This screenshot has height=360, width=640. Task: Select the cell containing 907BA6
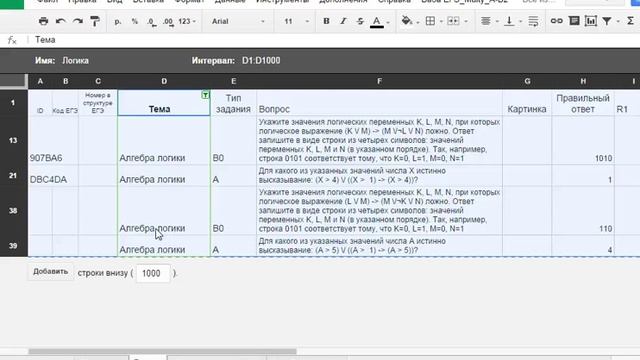[40, 141]
